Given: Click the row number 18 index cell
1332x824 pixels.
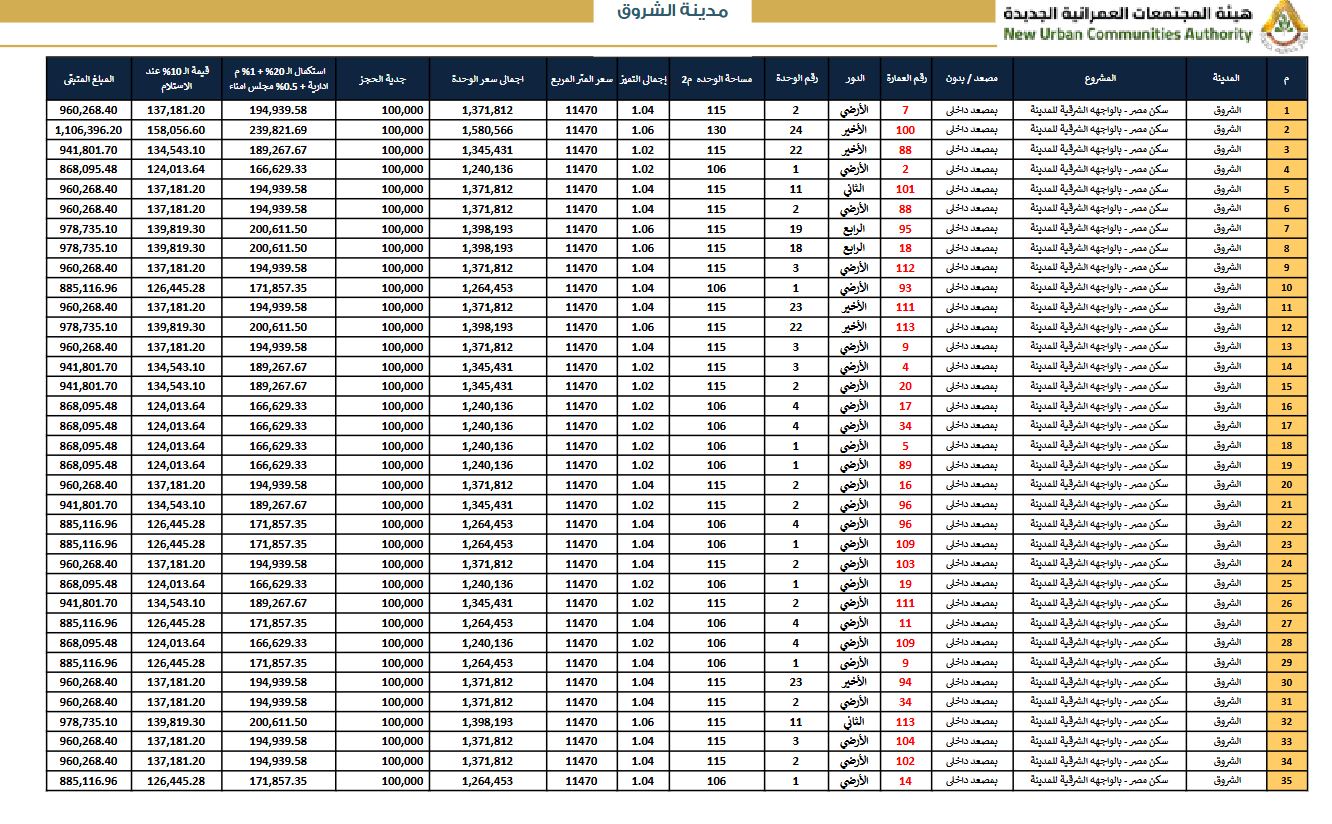Looking at the screenshot, I should click(1286, 446).
